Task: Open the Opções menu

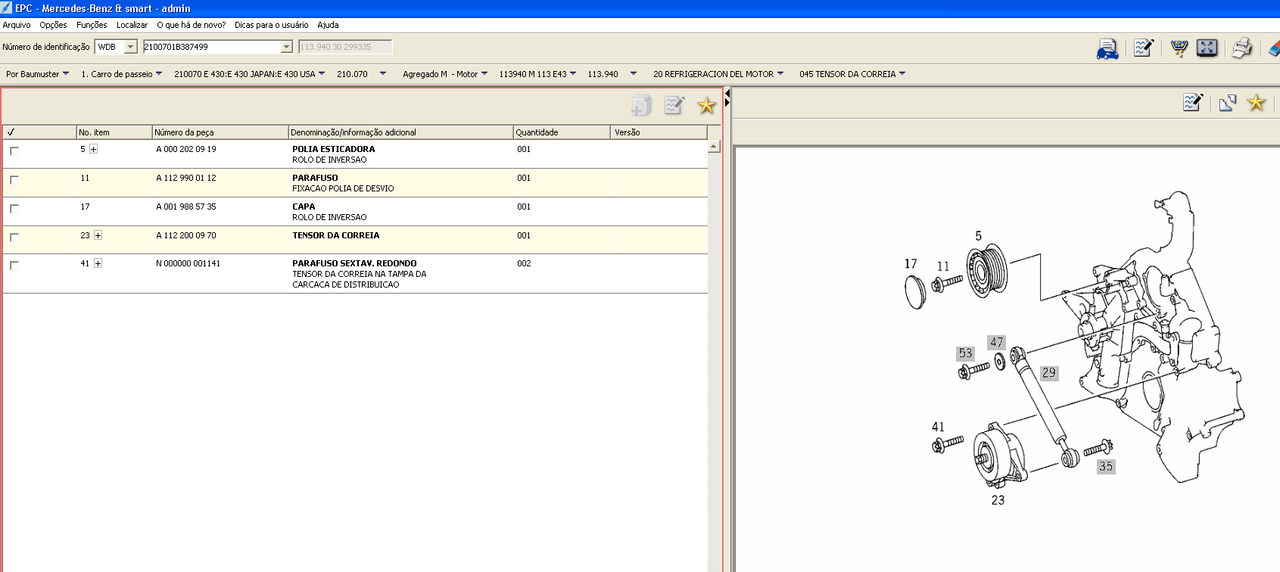Action: 54,24
